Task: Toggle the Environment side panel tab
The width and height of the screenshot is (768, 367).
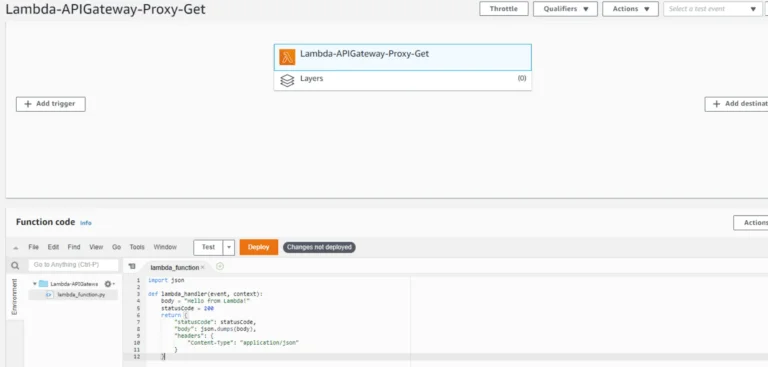Action: coord(15,297)
